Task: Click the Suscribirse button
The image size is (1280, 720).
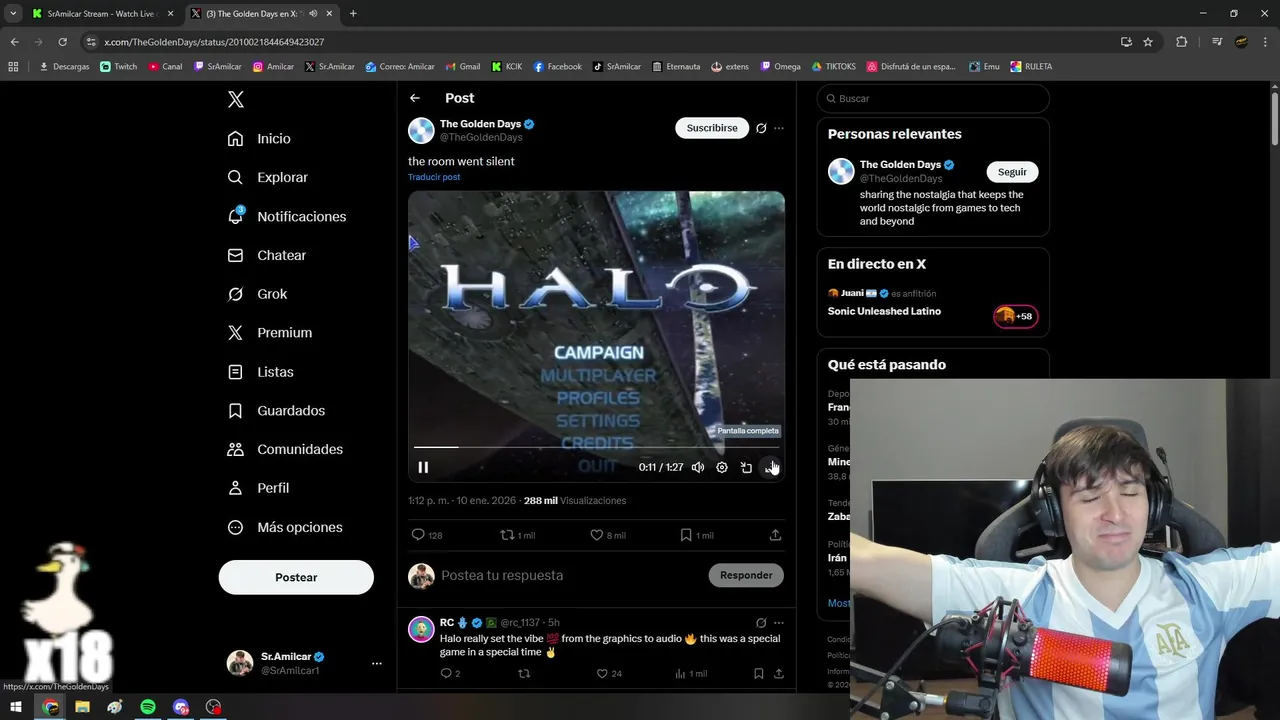Action: [x=712, y=128]
